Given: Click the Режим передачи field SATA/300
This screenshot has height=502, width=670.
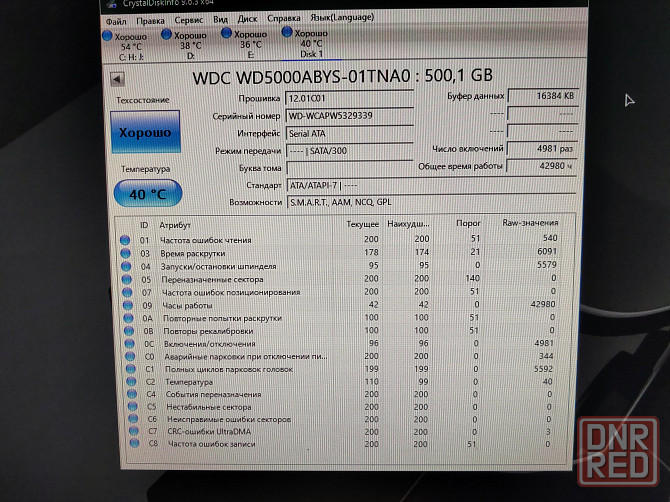Looking at the screenshot, I should coord(350,150).
